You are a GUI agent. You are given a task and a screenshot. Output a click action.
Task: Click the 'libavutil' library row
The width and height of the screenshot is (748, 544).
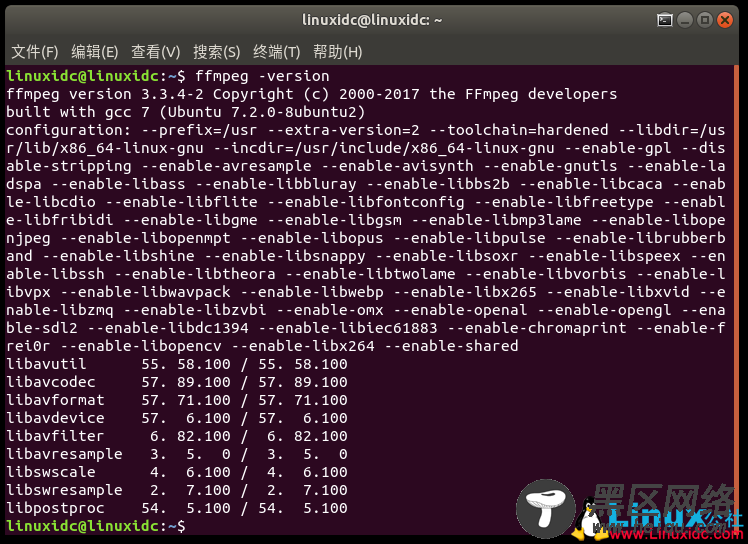tap(177, 364)
